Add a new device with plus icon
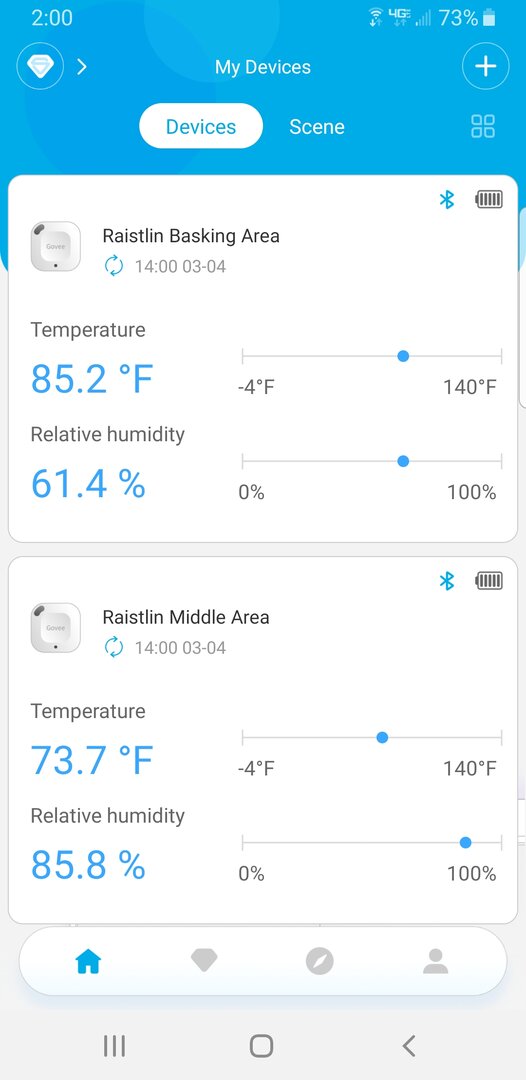 (485, 66)
